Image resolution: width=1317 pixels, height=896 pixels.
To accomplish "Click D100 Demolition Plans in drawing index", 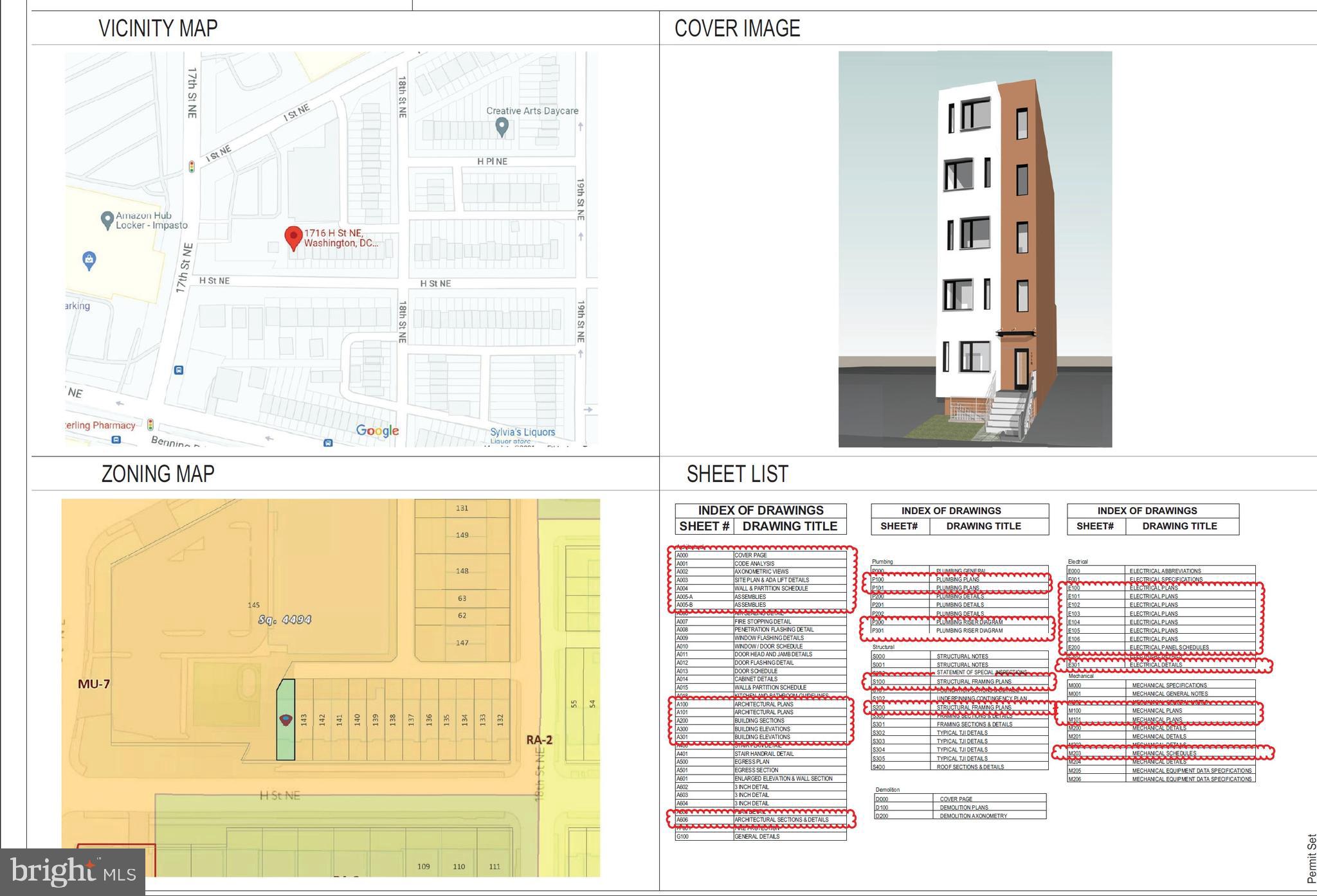I will click(959, 807).
